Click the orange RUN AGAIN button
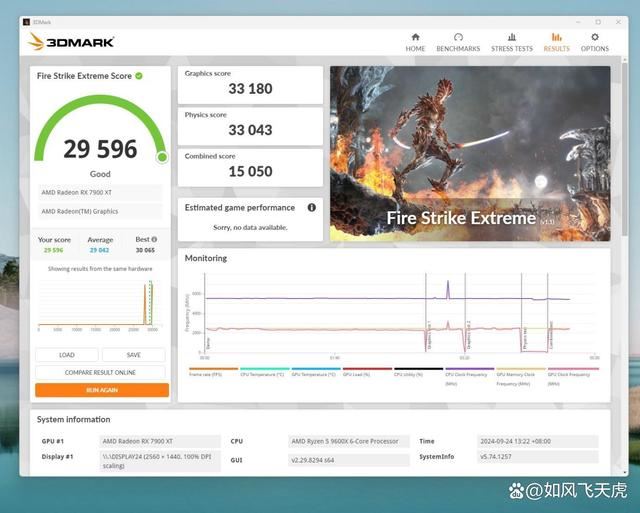 (102, 390)
